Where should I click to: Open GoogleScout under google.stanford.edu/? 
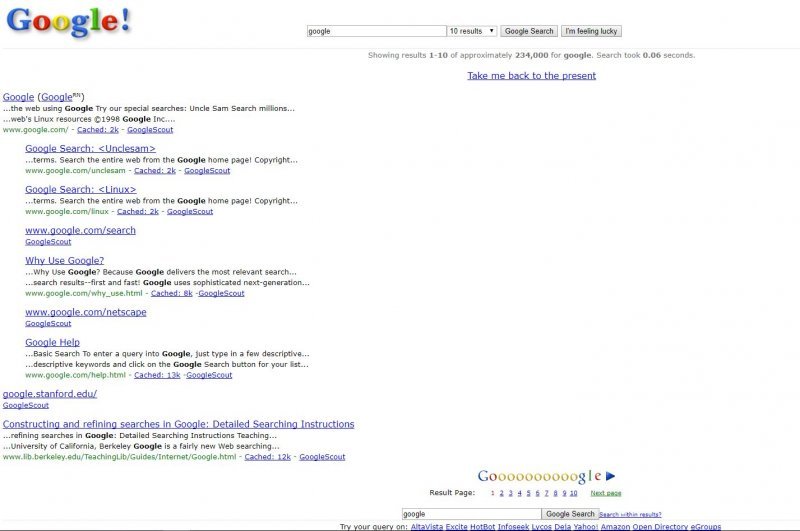(26, 405)
